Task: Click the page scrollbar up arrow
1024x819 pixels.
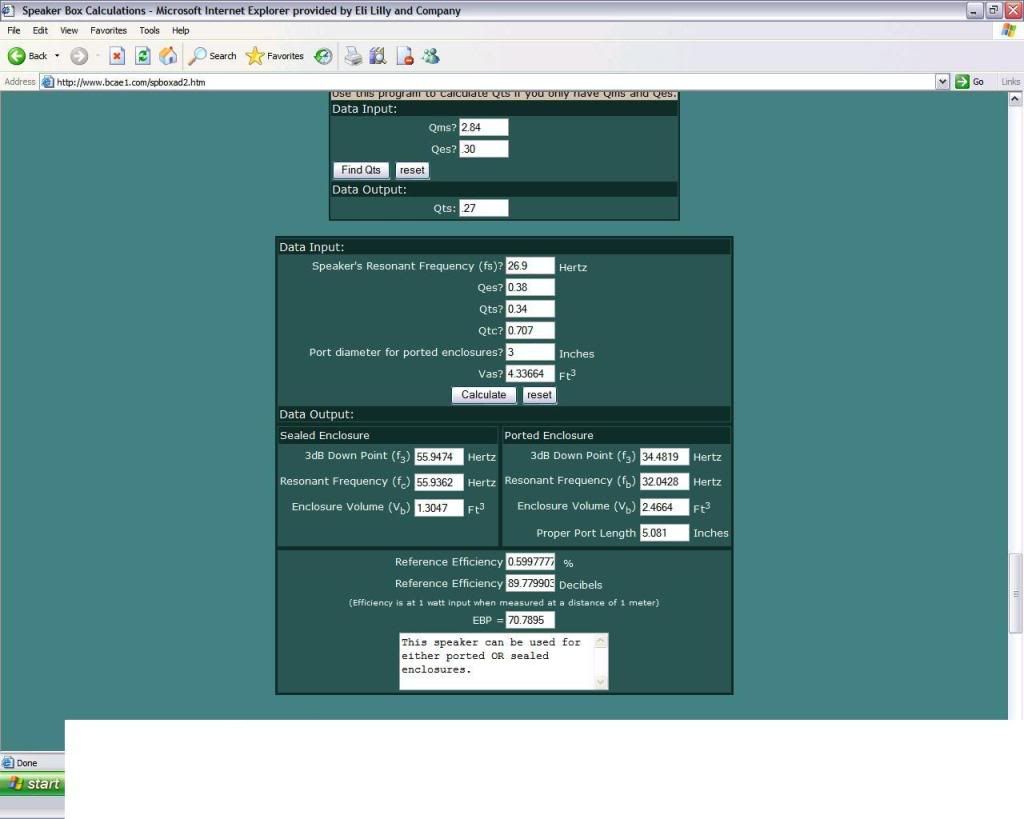Action: tap(1015, 99)
